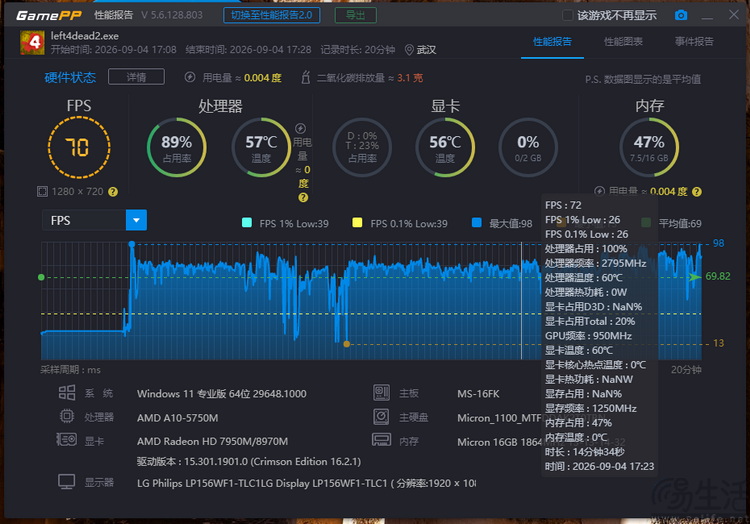Click the AMD A10-5750M processor text
Viewport: 750px width, 524px height.
click(177, 418)
